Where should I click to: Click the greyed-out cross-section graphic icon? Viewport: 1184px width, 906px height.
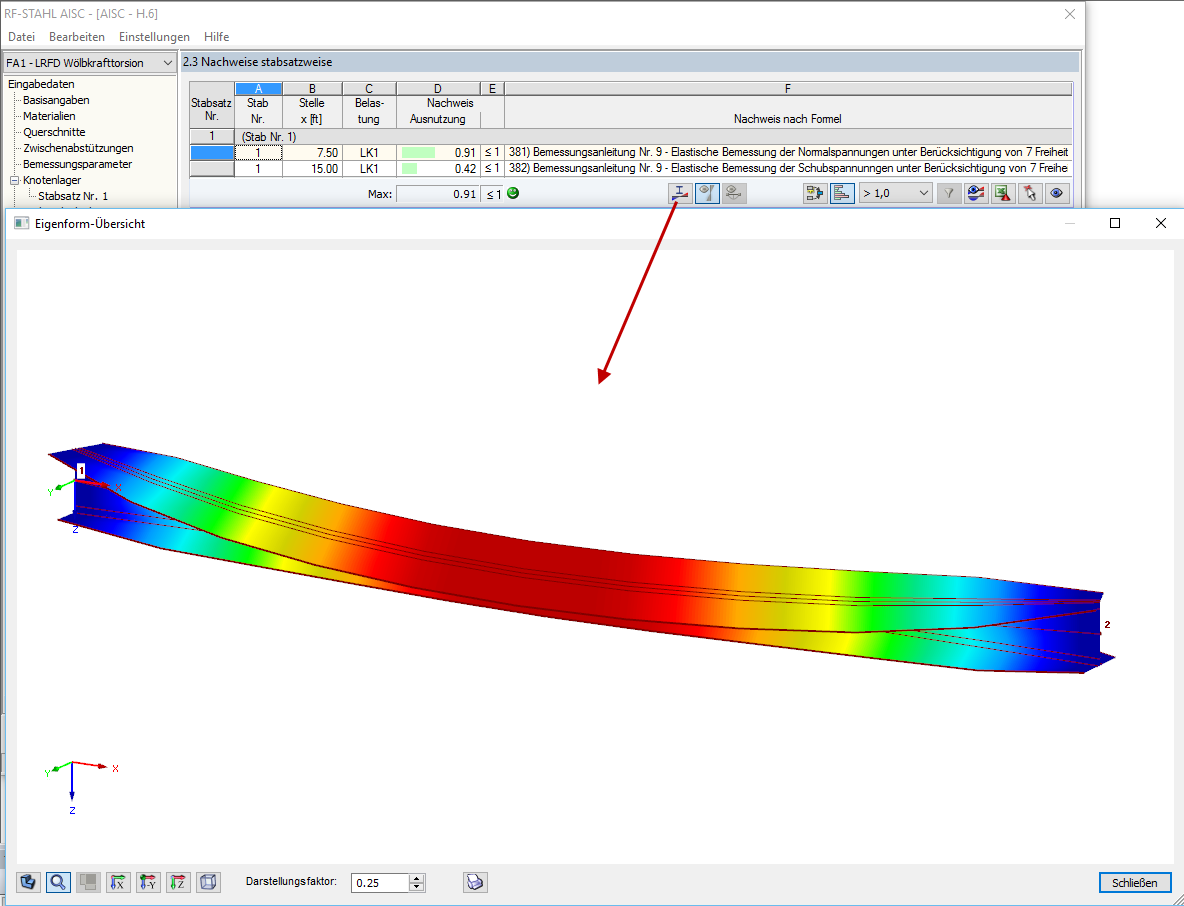click(733, 193)
